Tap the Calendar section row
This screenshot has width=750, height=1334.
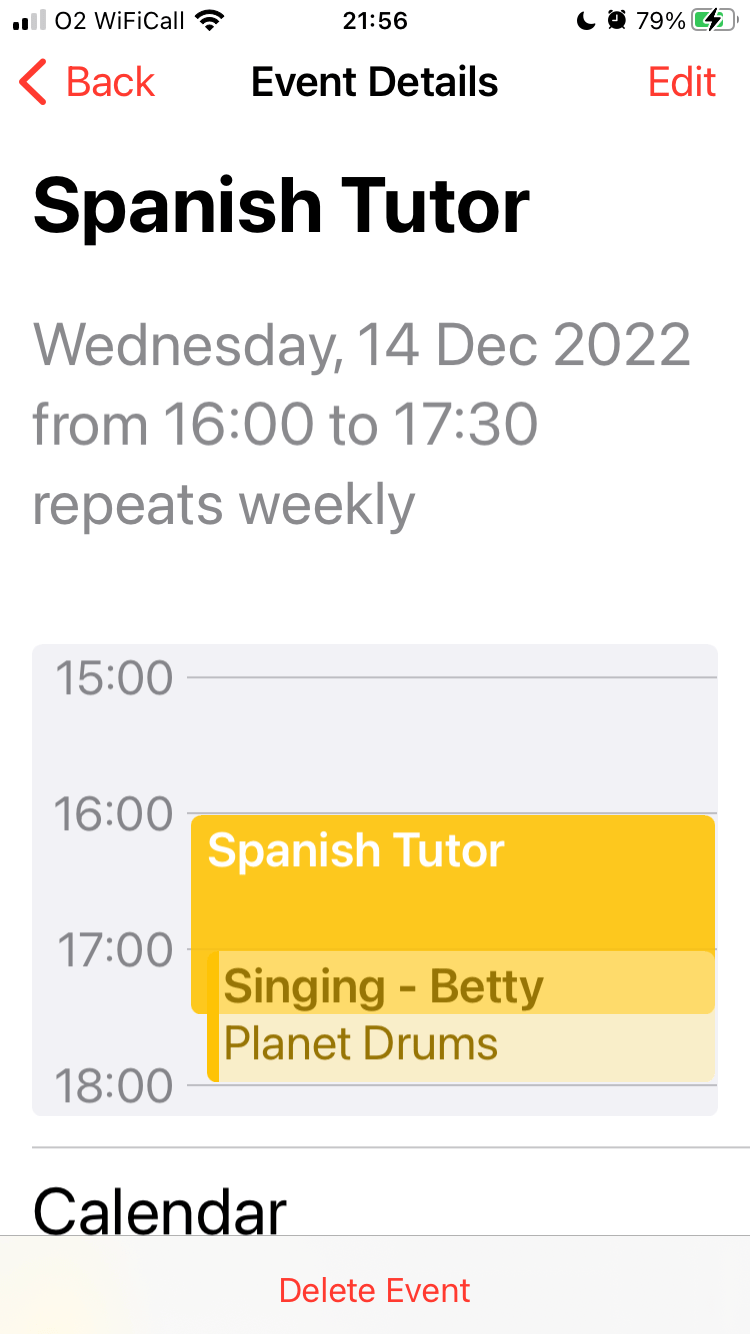160,1210
